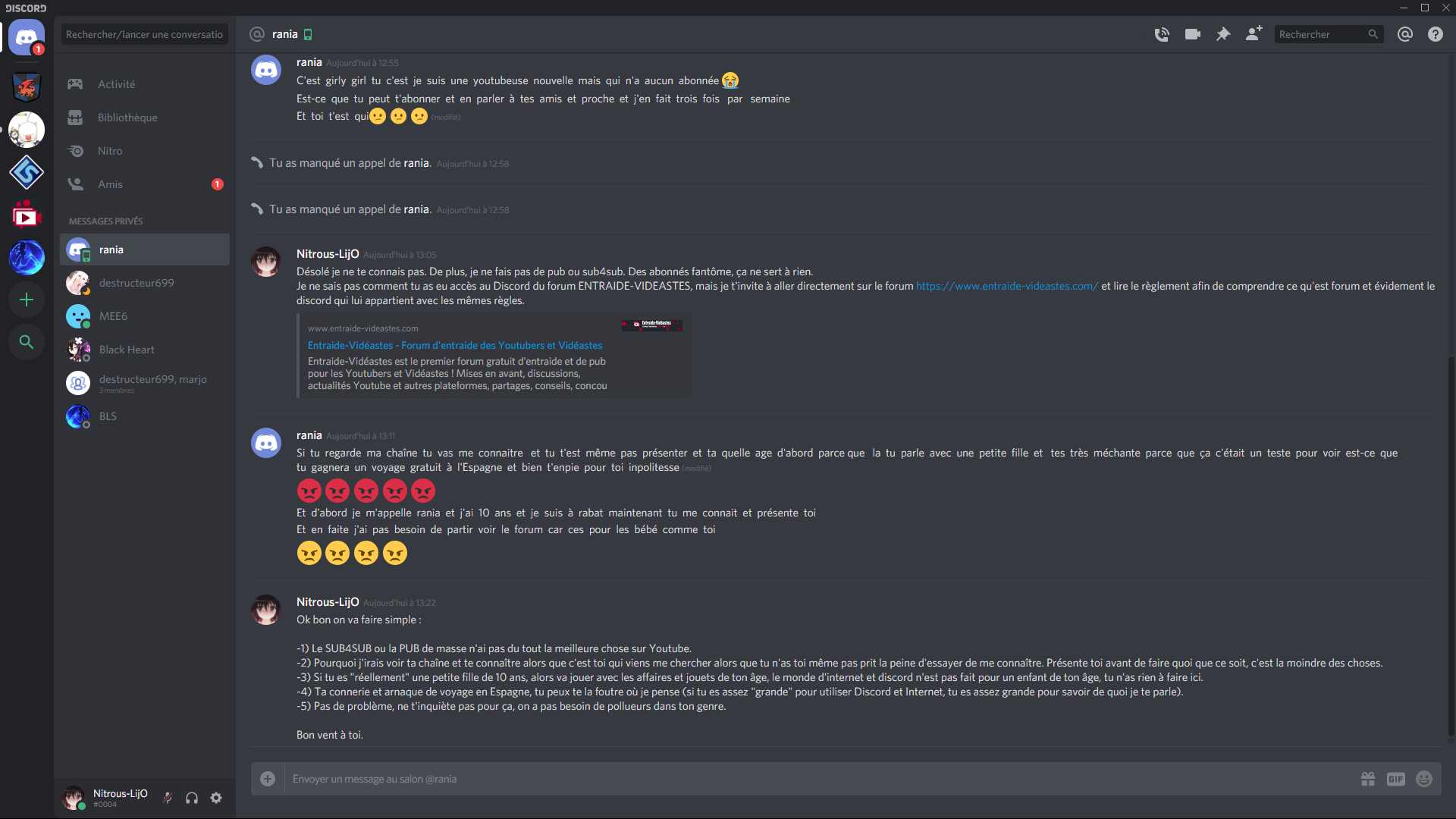Open the emoji picker

[1423, 779]
